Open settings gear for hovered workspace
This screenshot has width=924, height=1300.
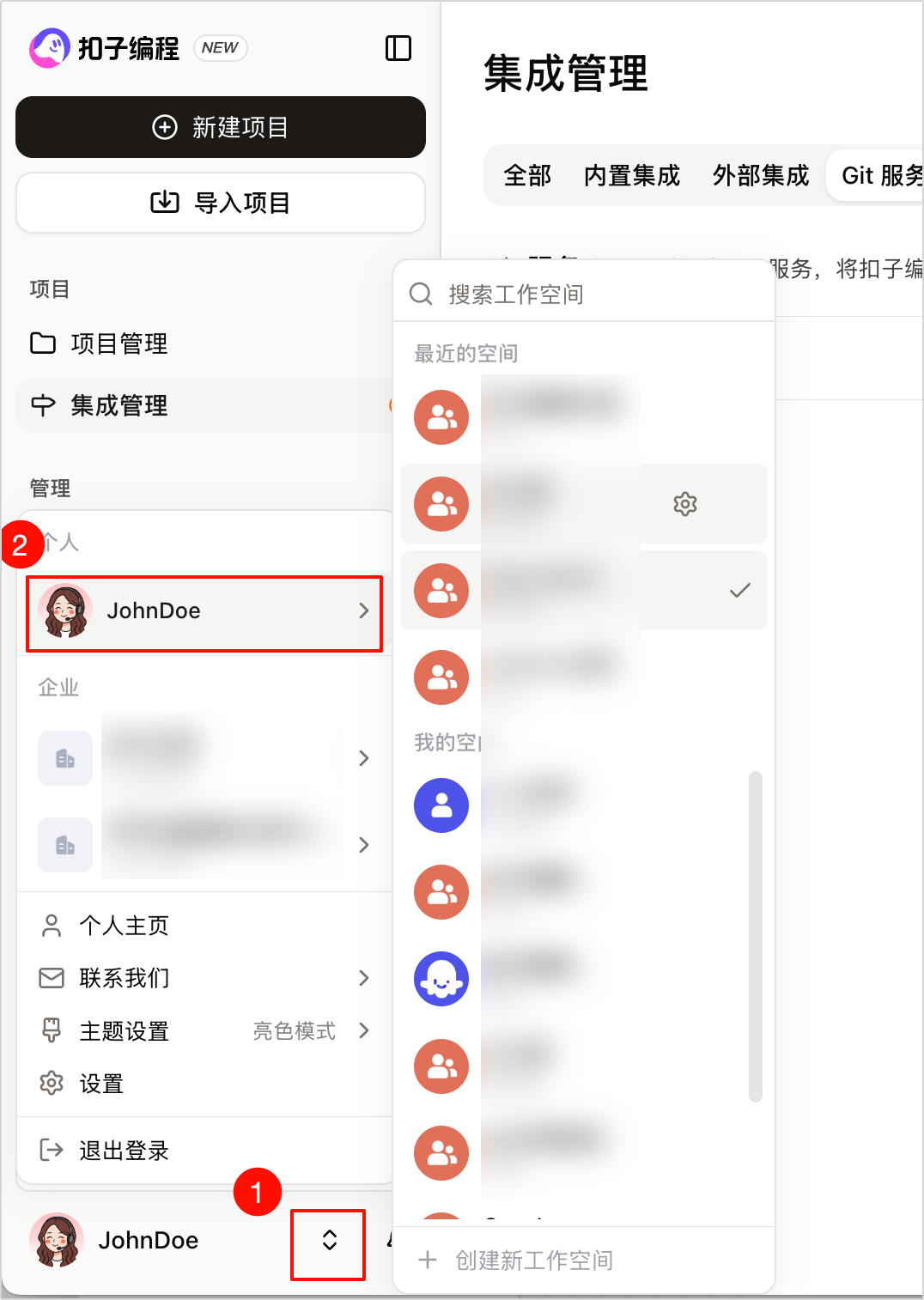tap(685, 504)
